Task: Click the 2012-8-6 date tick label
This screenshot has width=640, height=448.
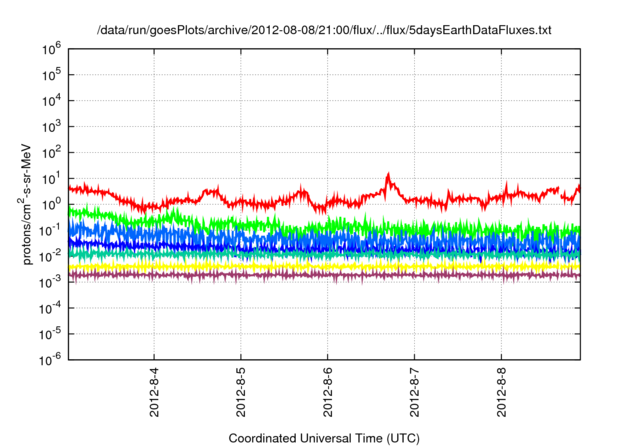Action: [x=328, y=392]
